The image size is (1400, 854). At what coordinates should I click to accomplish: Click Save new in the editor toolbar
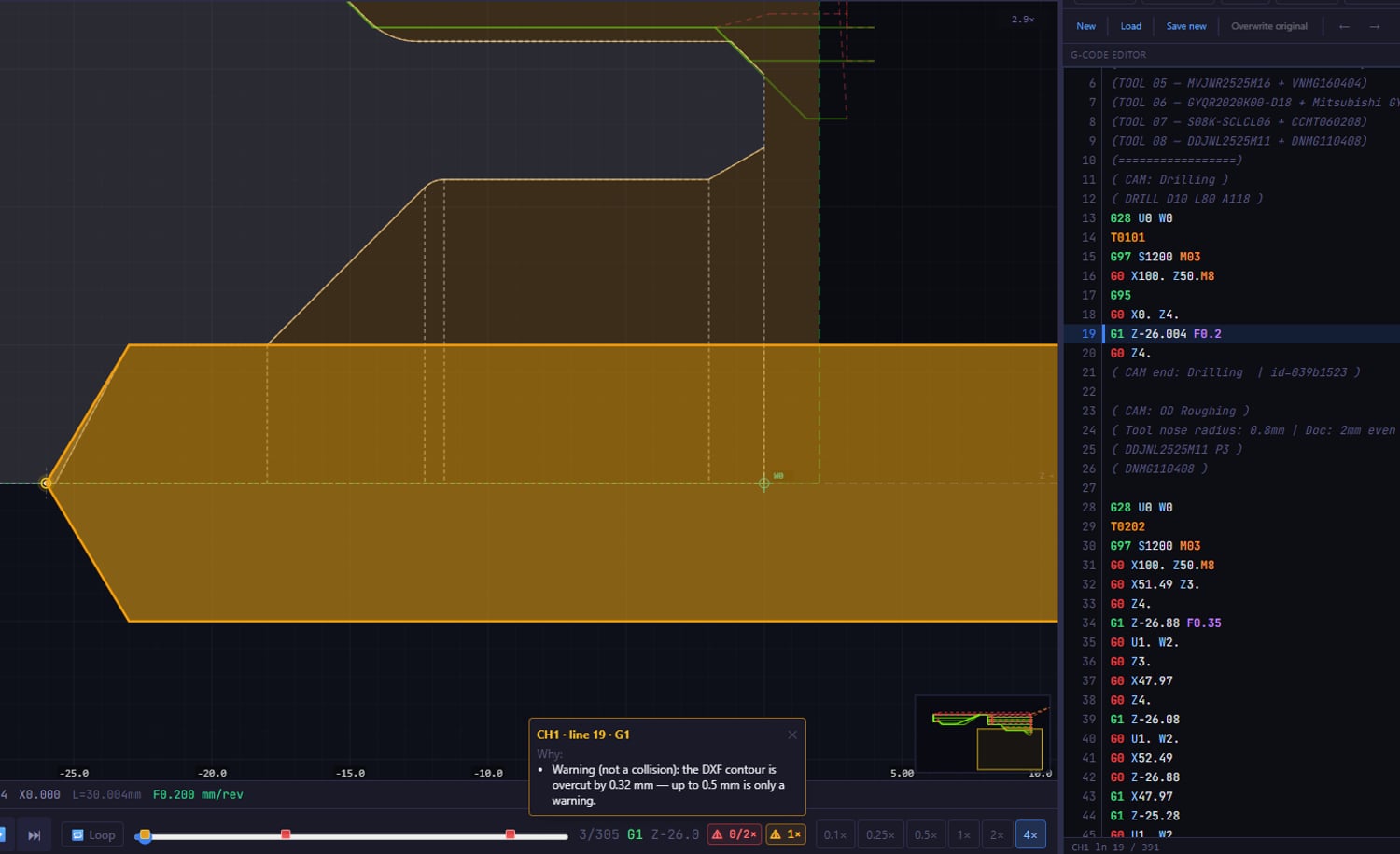(1186, 26)
